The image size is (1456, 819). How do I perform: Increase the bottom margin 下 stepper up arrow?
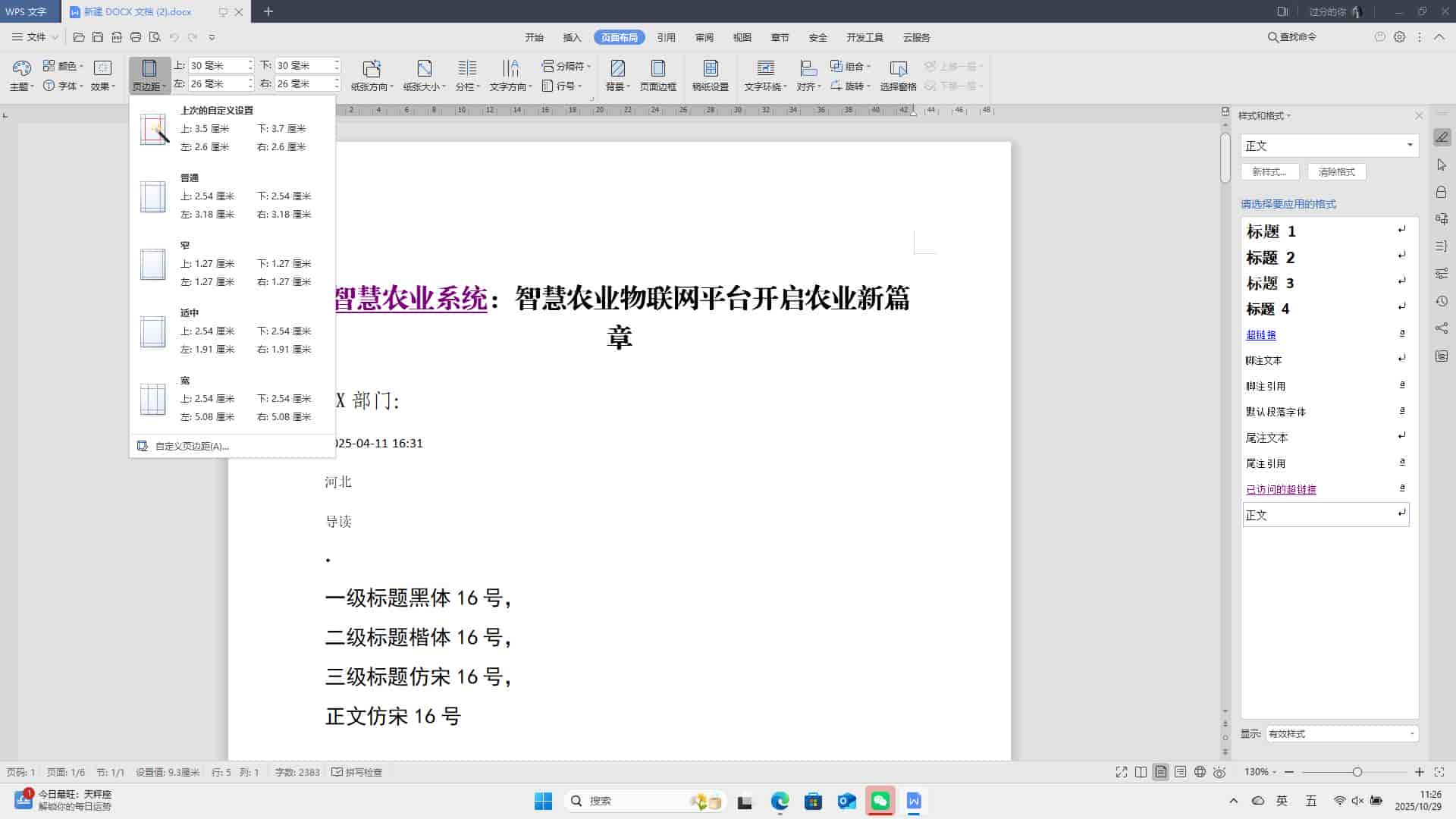point(337,62)
